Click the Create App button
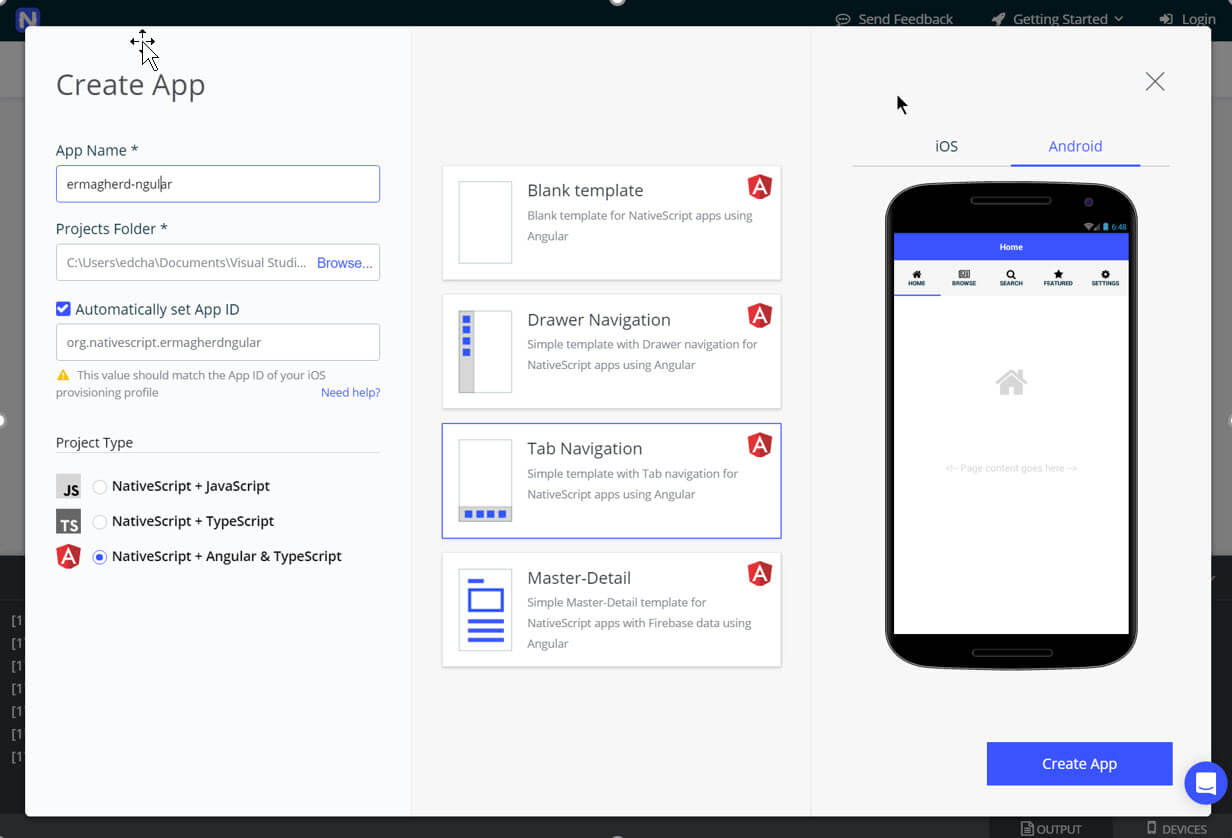The height and width of the screenshot is (838, 1232). click(x=1079, y=764)
